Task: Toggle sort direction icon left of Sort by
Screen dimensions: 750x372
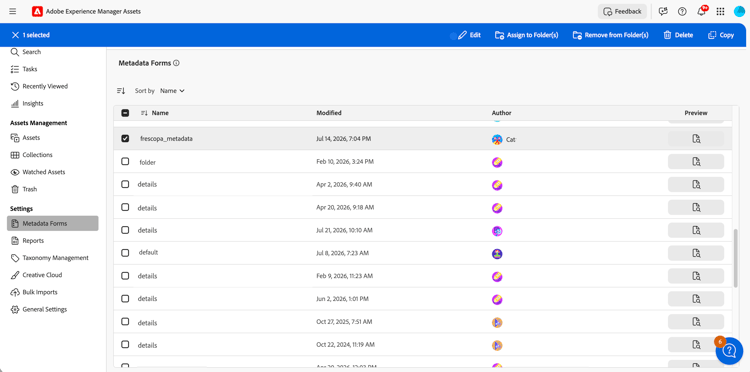Action: tap(121, 90)
